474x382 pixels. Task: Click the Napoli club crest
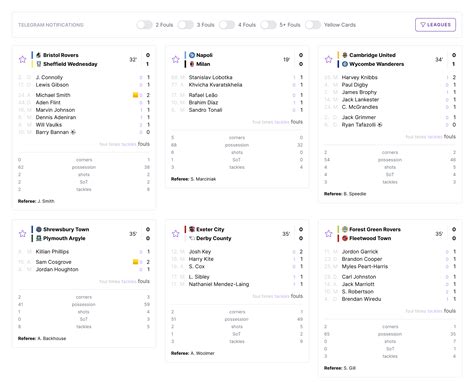(192, 55)
